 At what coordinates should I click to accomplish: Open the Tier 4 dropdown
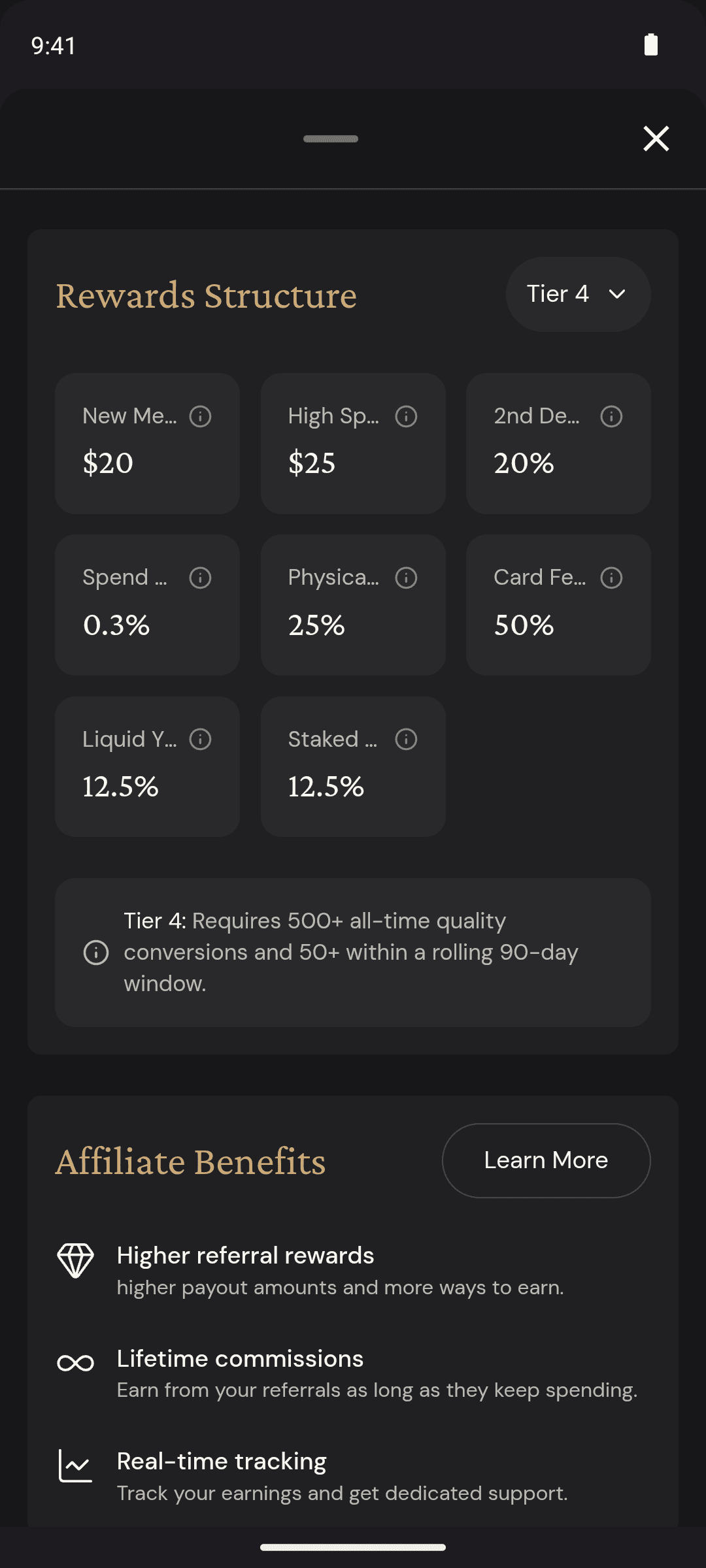(578, 294)
